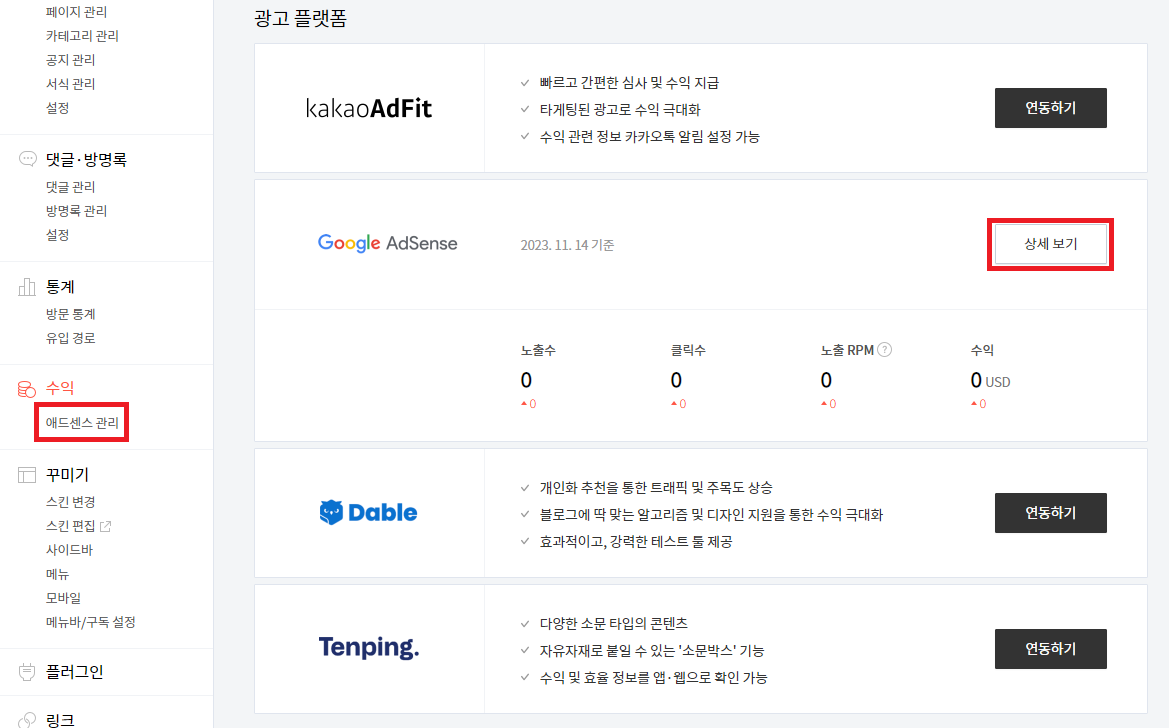Click the 꾸미기 layout icon

pos(27,474)
